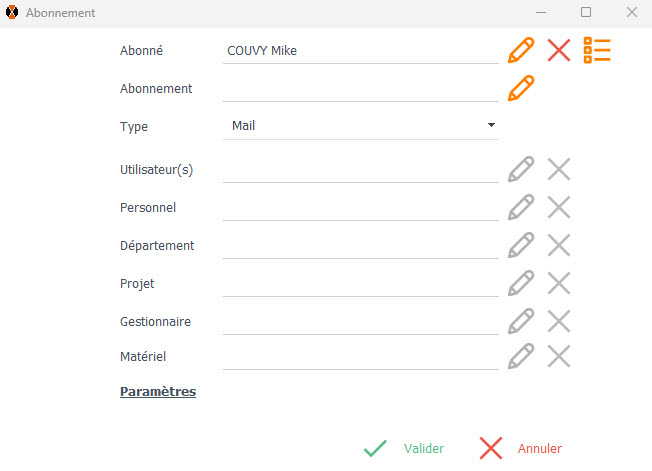The width and height of the screenshot is (652, 471).
Task: Click the pencil icon for Utilisateur(s)
Action: coord(521,169)
